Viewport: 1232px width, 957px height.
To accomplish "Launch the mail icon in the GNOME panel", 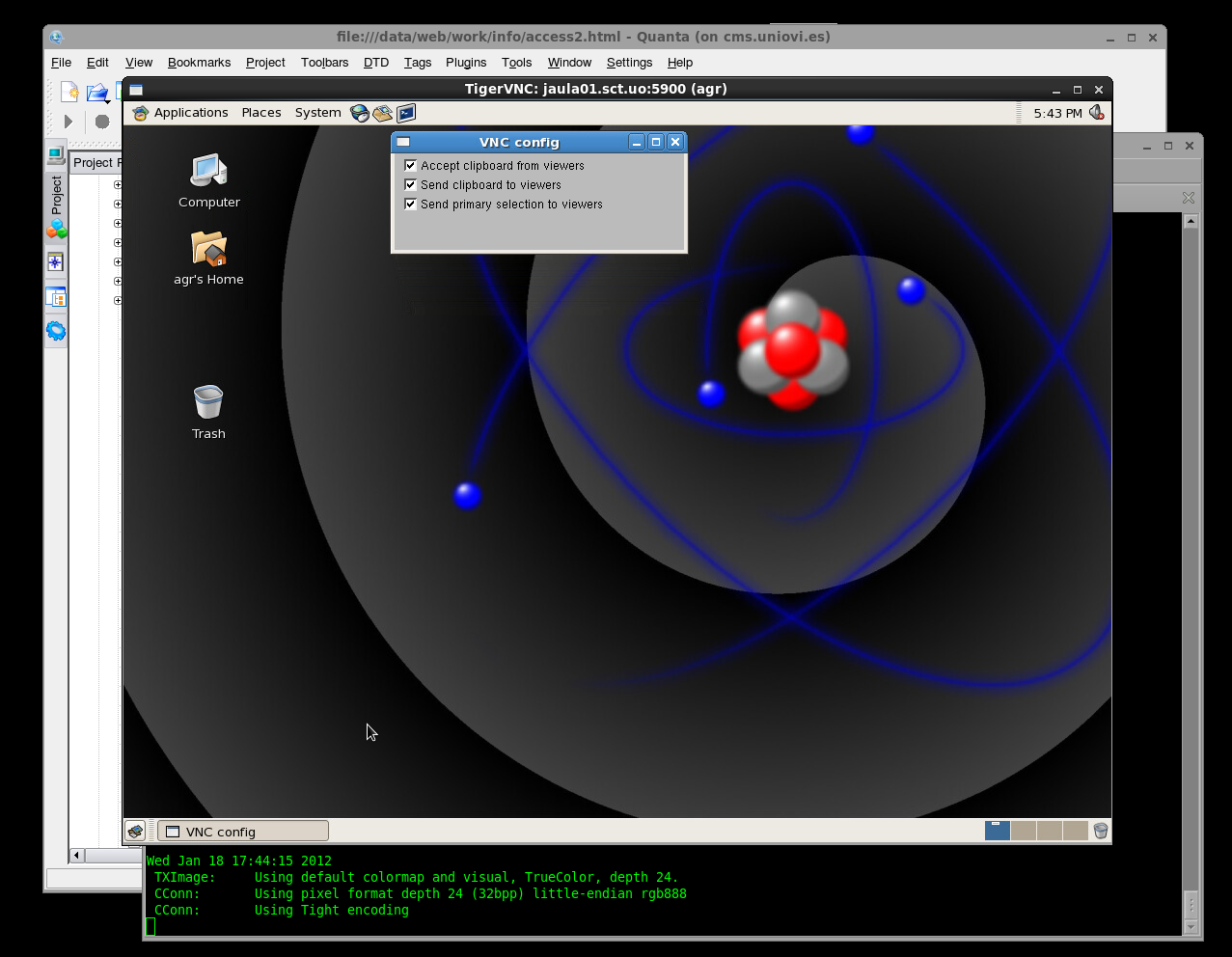I will [383, 113].
